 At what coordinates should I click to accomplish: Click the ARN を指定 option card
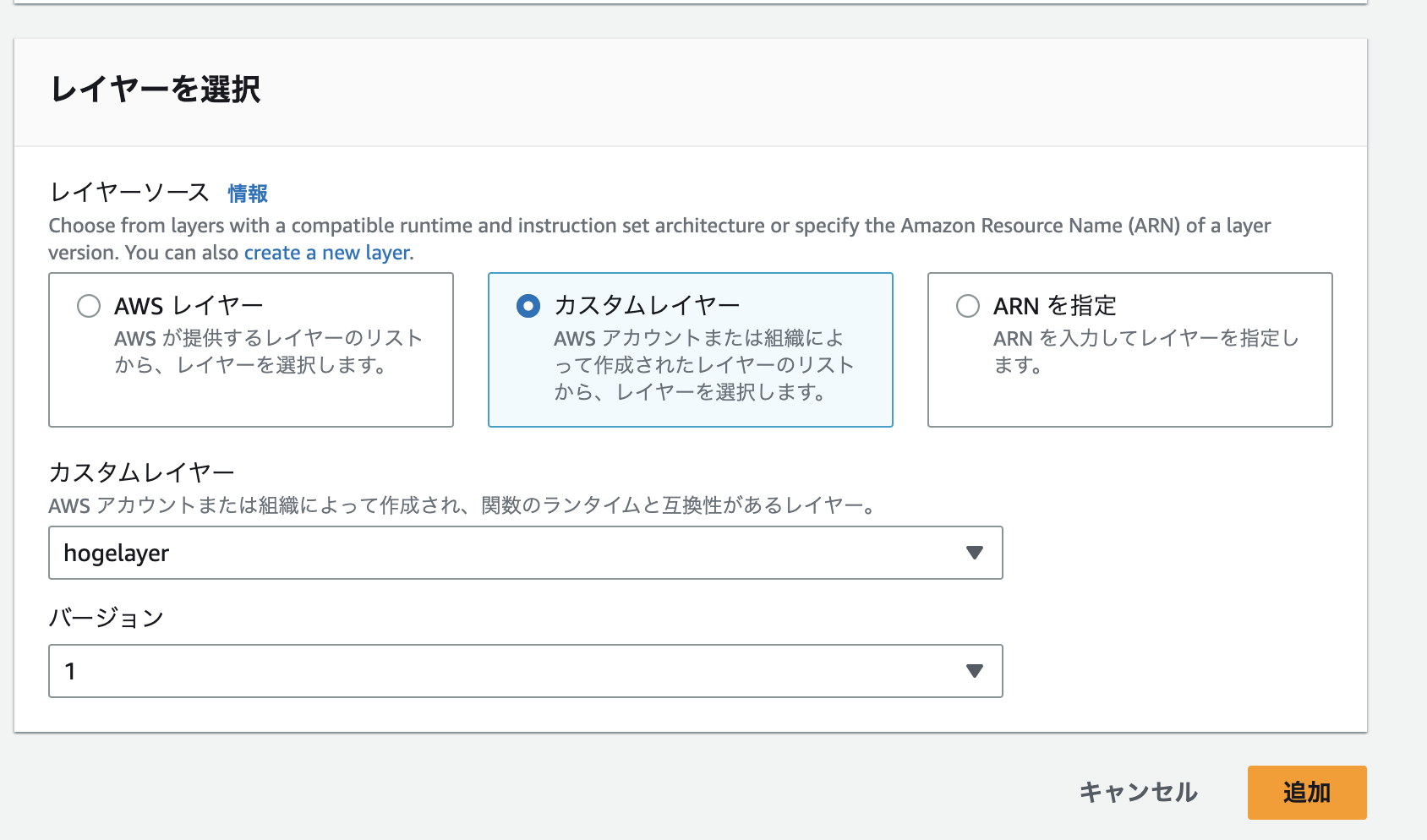(1129, 350)
